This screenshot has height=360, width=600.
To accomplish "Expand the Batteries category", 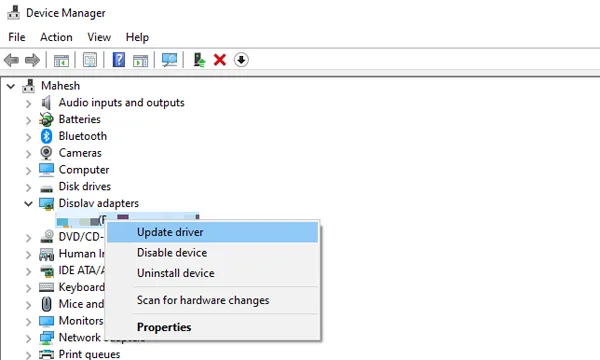I will pyautogui.click(x=28, y=120).
